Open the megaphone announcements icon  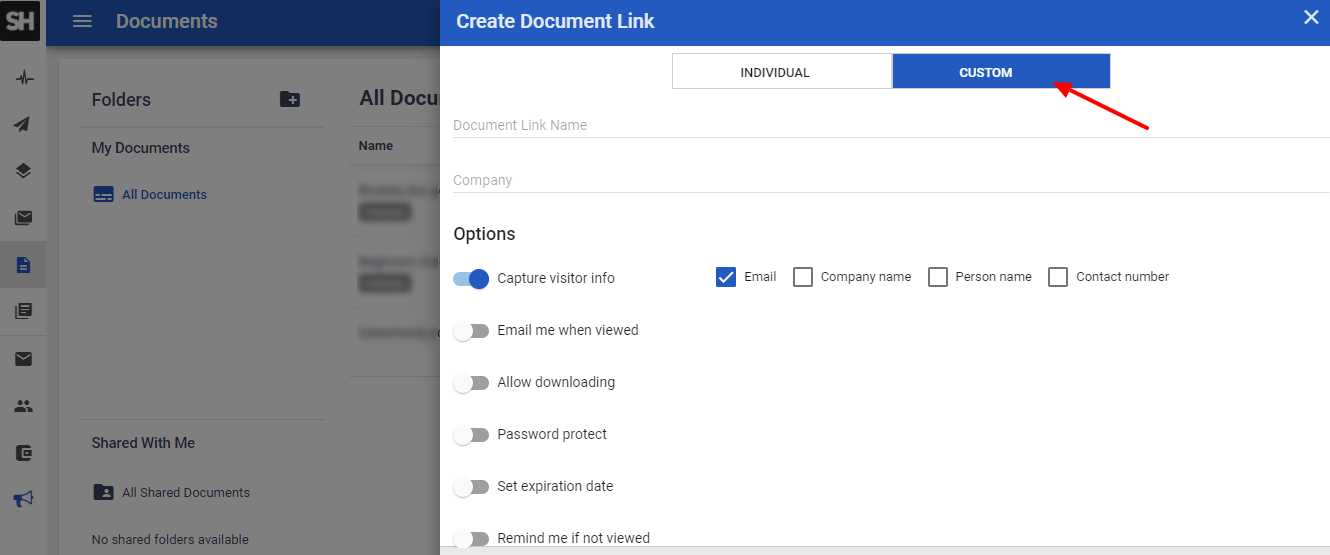(23, 498)
